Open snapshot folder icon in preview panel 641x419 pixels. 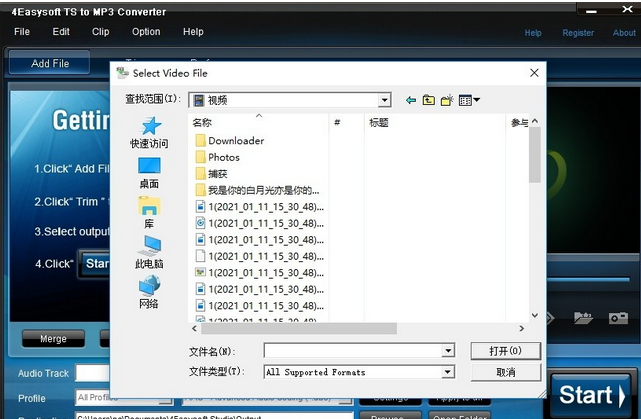point(583,318)
